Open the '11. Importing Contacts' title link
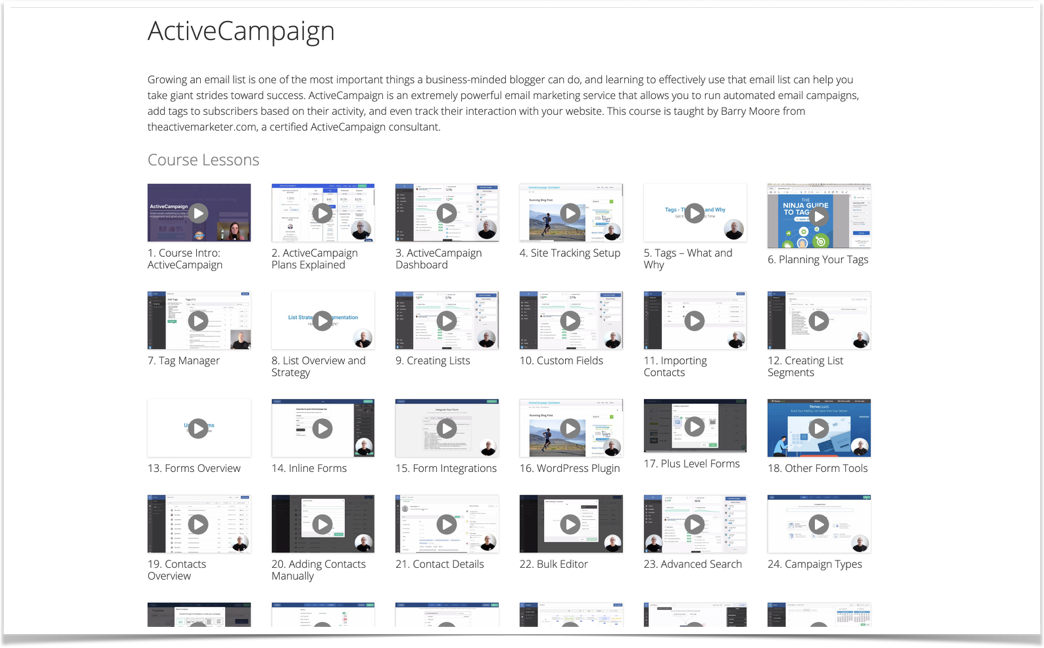The width and height of the screenshot is (1044, 648). pos(675,367)
